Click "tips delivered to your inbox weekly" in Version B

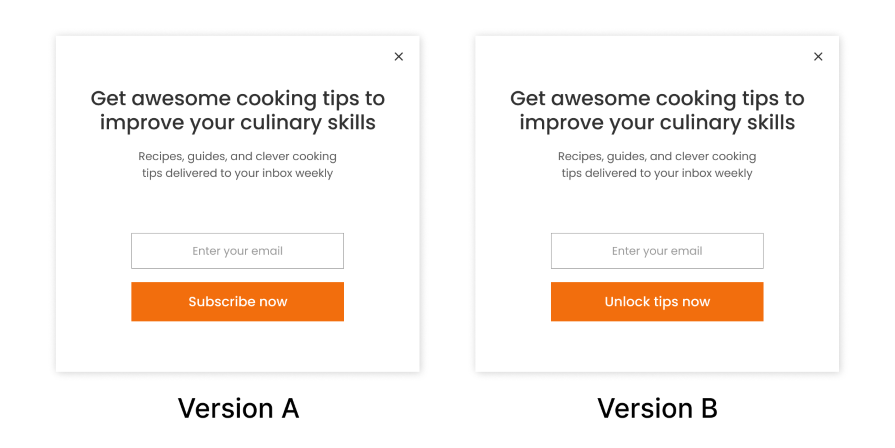pyautogui.click(x=657, y=173)
